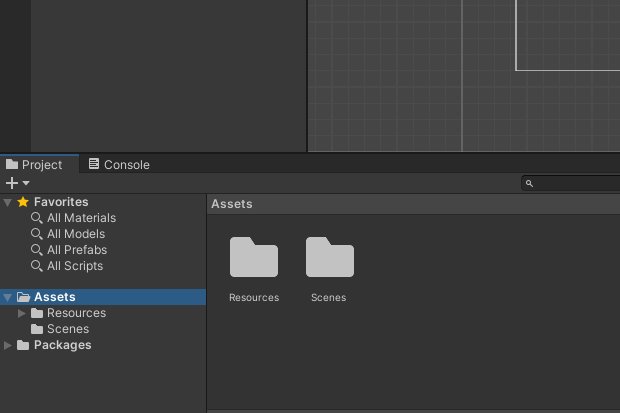
Task: Open the Scenes folder thumbnail
Action: 329,258
